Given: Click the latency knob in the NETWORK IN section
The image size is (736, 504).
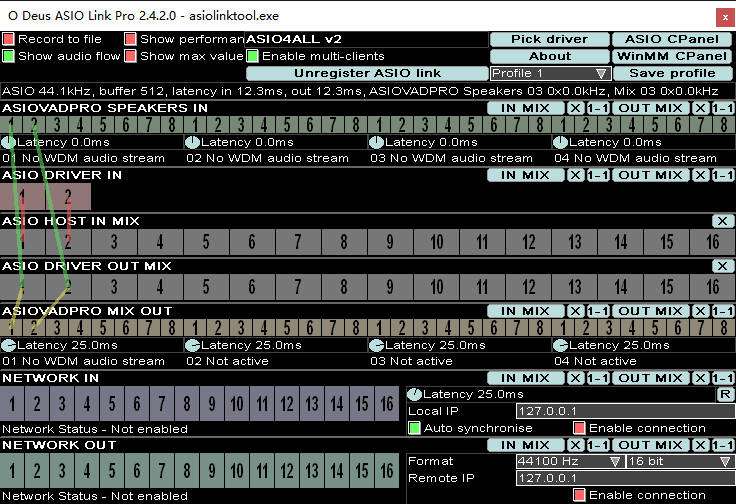Looking at the screenshot, I should 415,395.
